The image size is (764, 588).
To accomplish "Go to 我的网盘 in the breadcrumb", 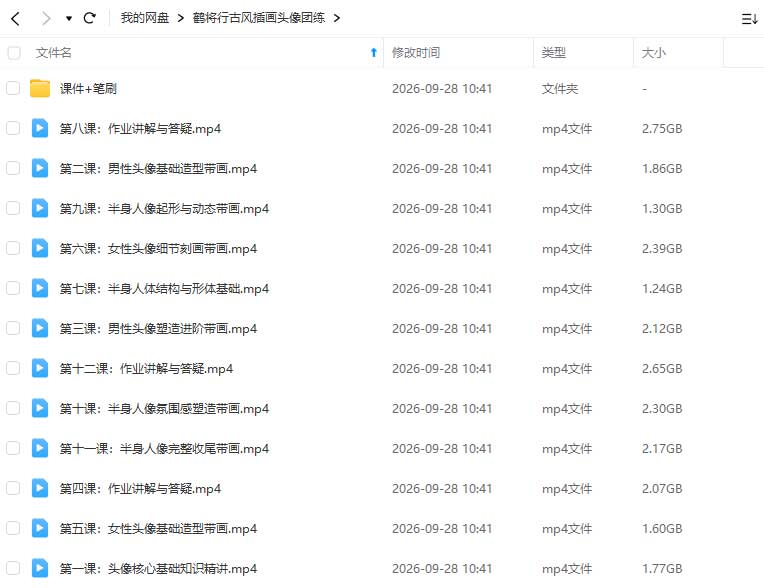I will (x=145, y=18).
